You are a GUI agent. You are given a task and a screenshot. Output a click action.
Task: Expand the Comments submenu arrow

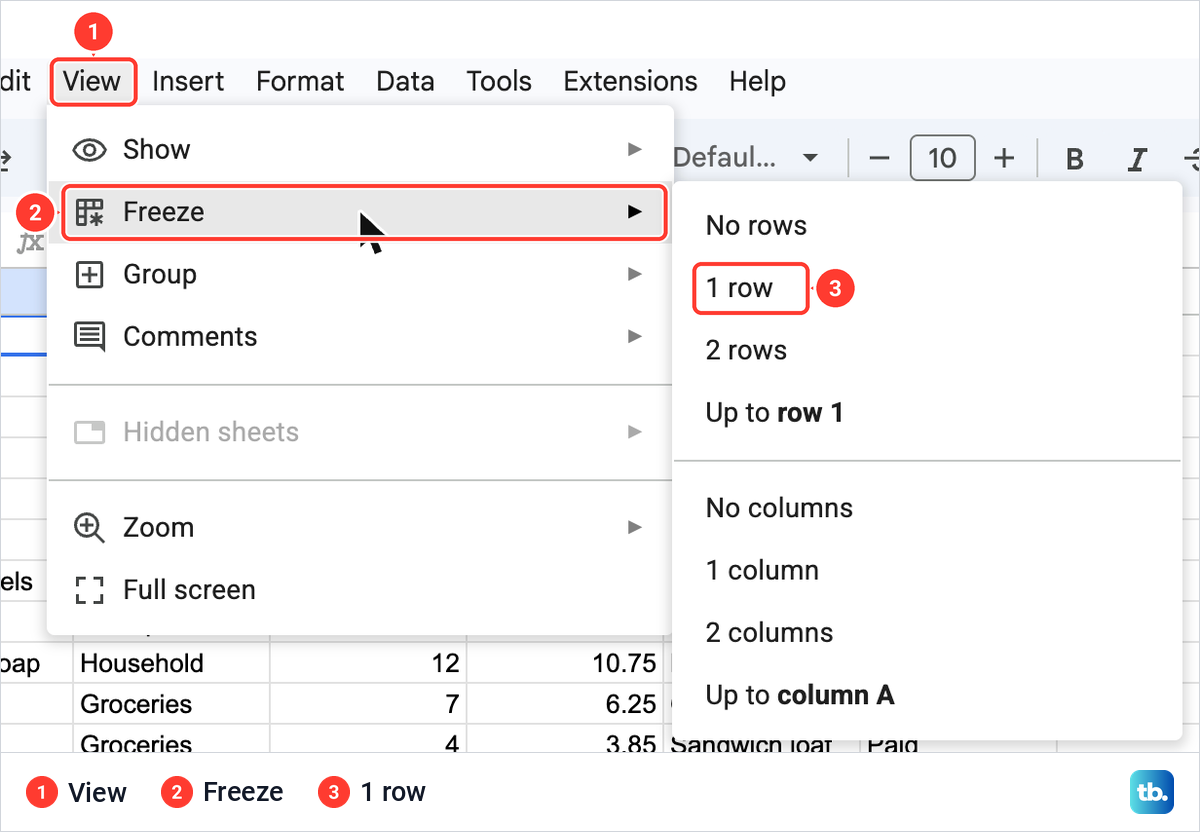pyautogui.click(x=634, y=336)
